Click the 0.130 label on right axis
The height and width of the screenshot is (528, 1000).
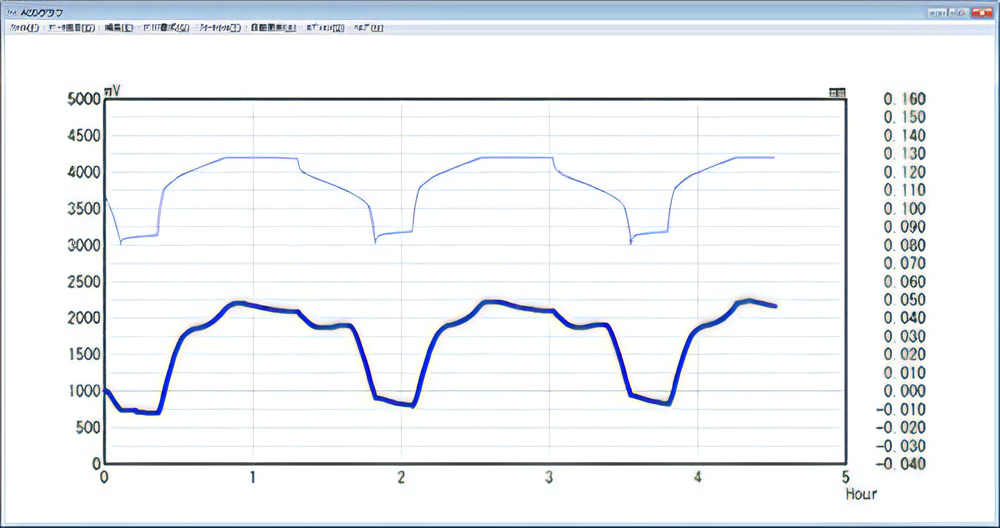click(904, 154)
